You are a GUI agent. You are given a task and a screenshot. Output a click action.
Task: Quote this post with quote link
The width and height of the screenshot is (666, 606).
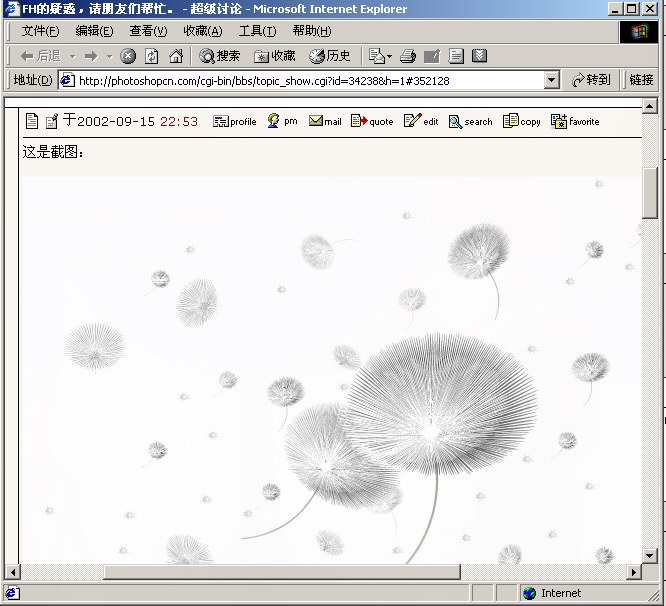372,121
